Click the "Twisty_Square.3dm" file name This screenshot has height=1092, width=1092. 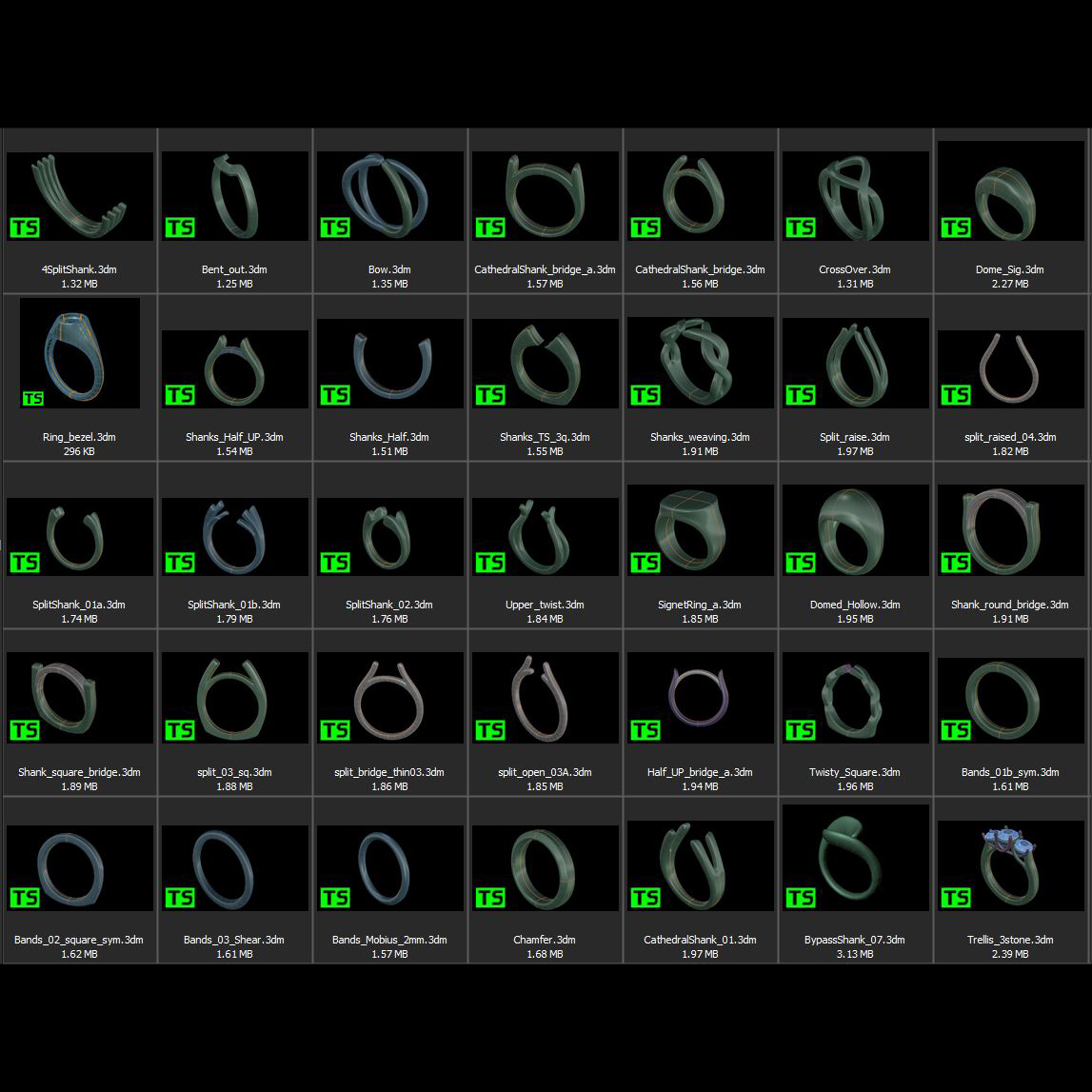pos(855,772)
